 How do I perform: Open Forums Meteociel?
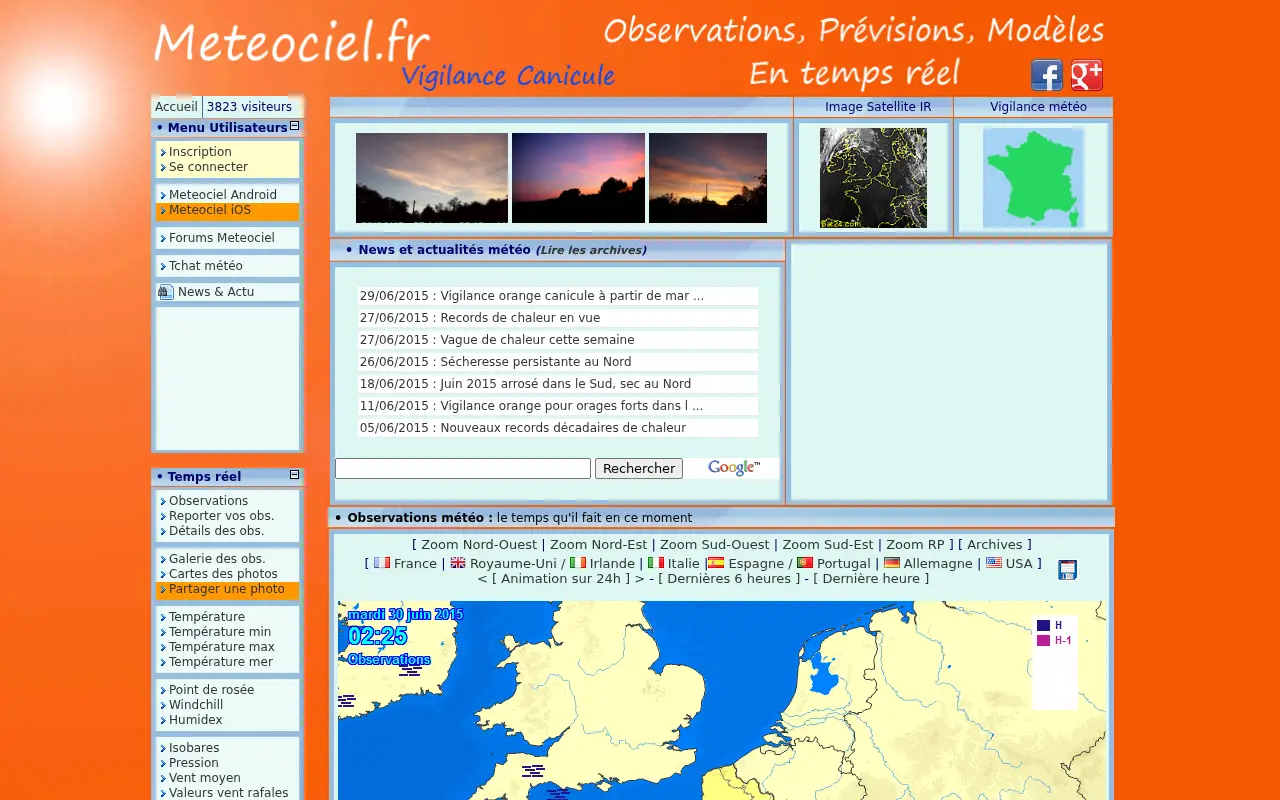pyautogui.click(x=222, y=238)
